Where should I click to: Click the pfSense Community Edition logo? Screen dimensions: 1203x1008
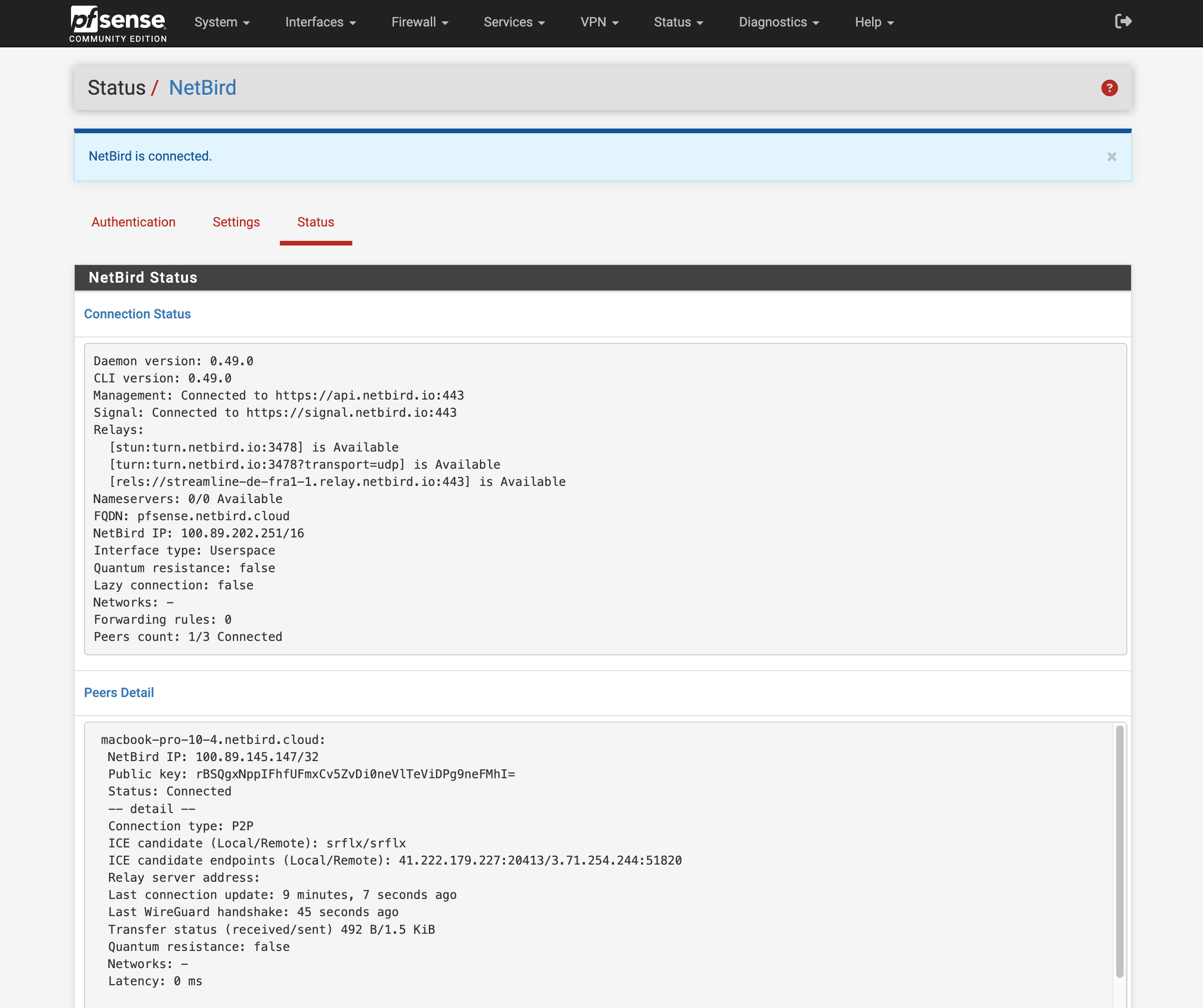tap(118, 24)
